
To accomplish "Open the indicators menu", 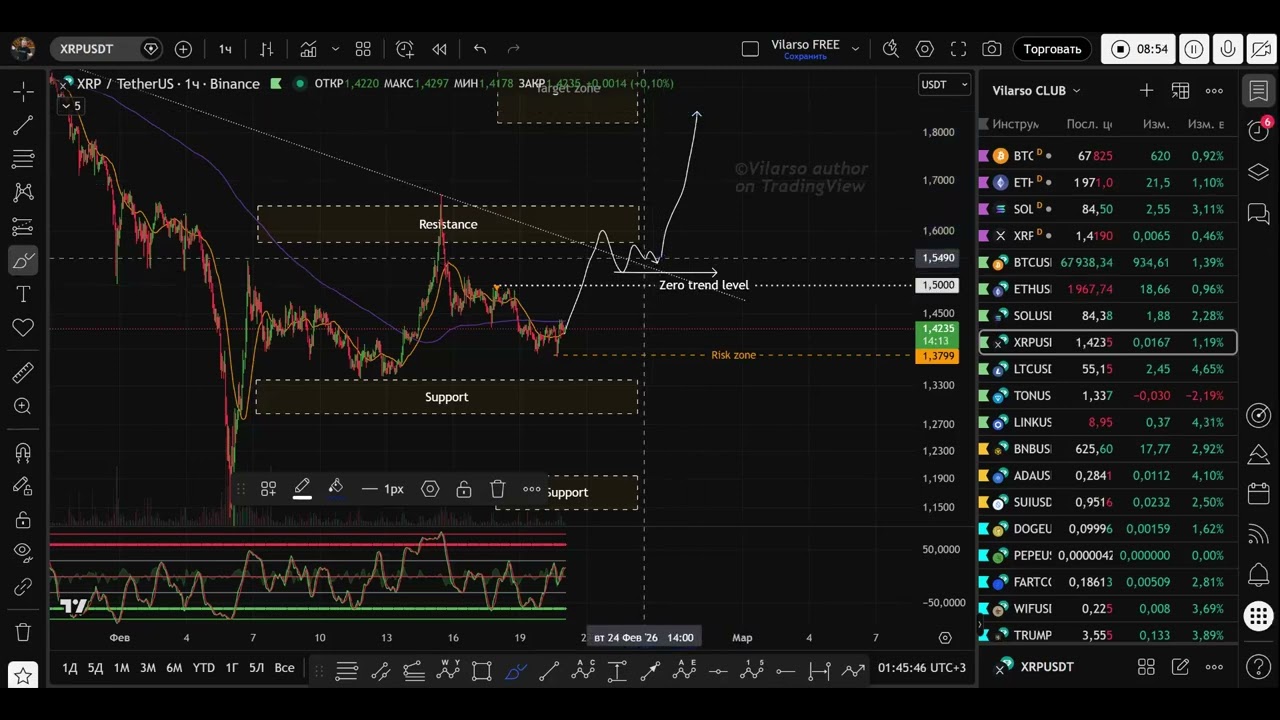I will coord(308,48).
